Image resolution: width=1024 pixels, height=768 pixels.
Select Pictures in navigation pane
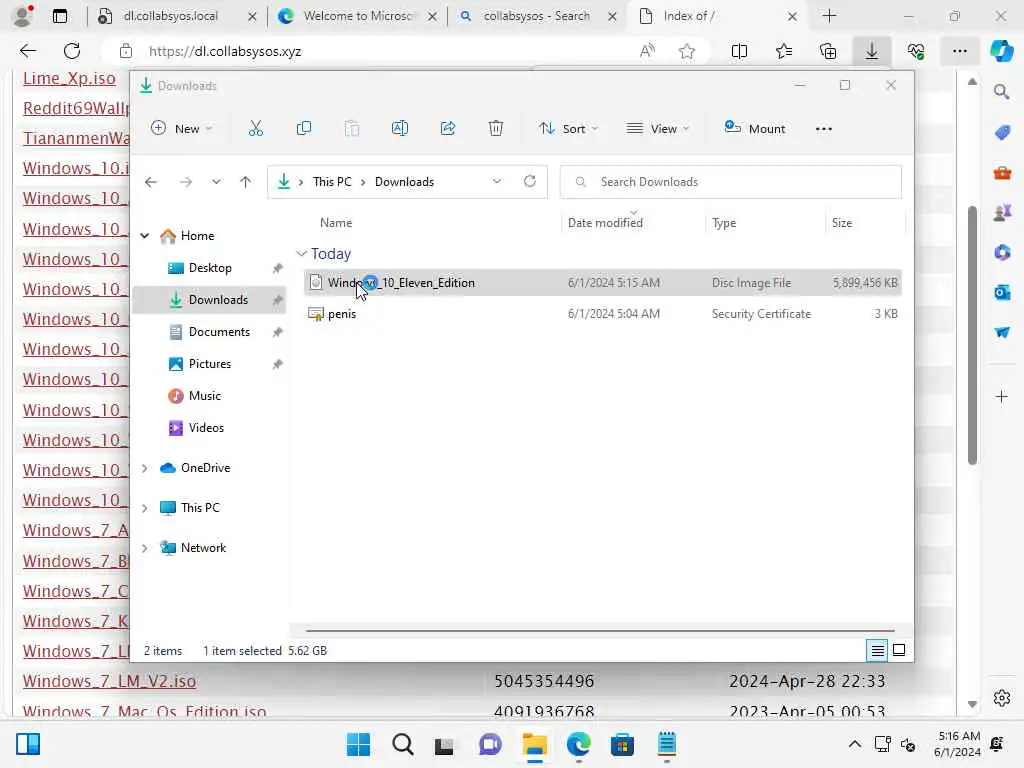pos(210,364)
